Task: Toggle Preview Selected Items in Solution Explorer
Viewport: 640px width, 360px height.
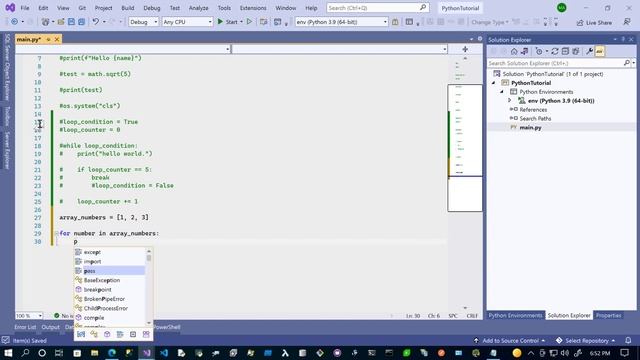Action: coord(600,51)
